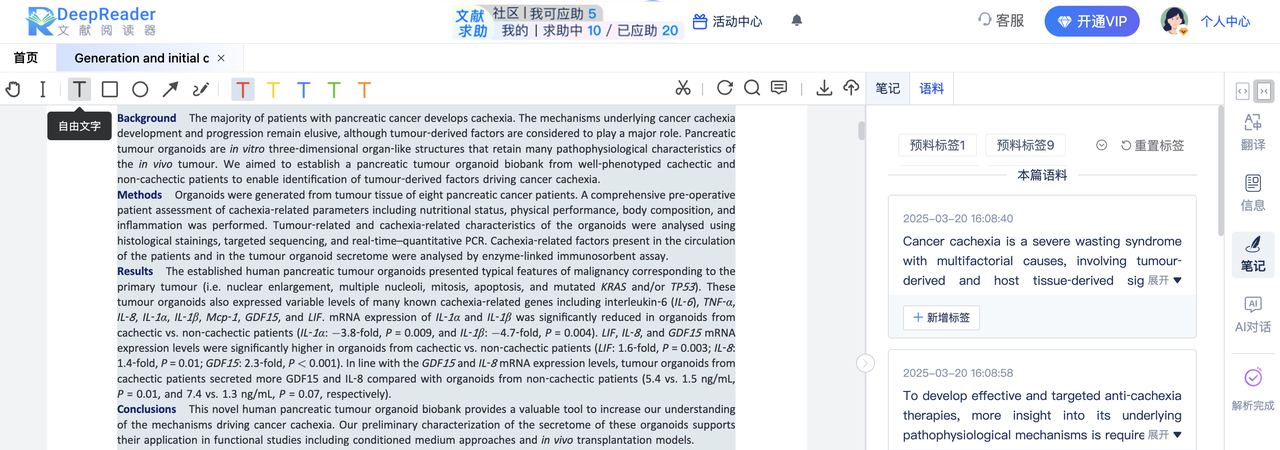The height and width of the screenshot is (450, 1280).
Task: Select the text cursor selection tool
Action: (x=43, y=89)
